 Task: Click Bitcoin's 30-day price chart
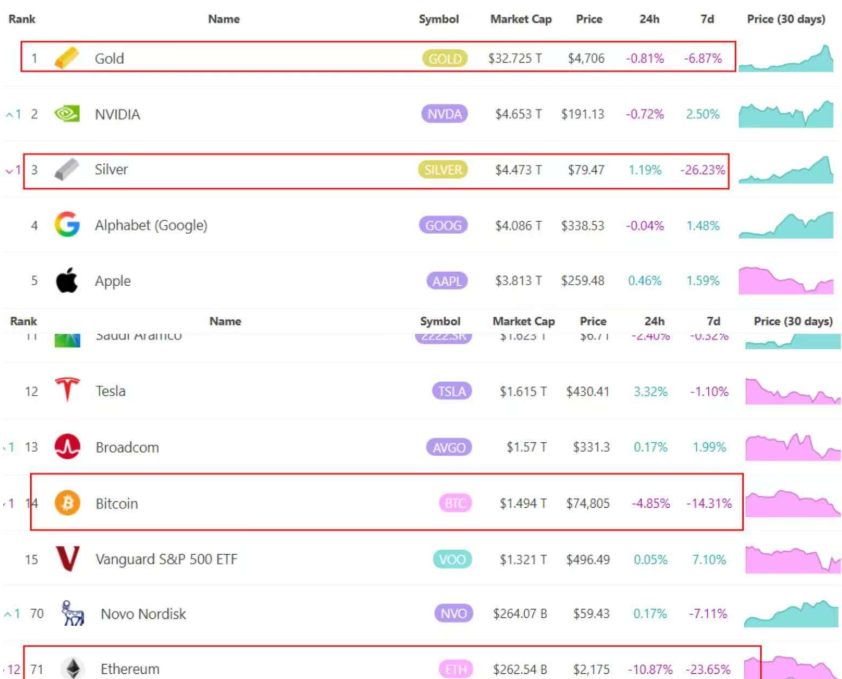[x=793, y=503]
